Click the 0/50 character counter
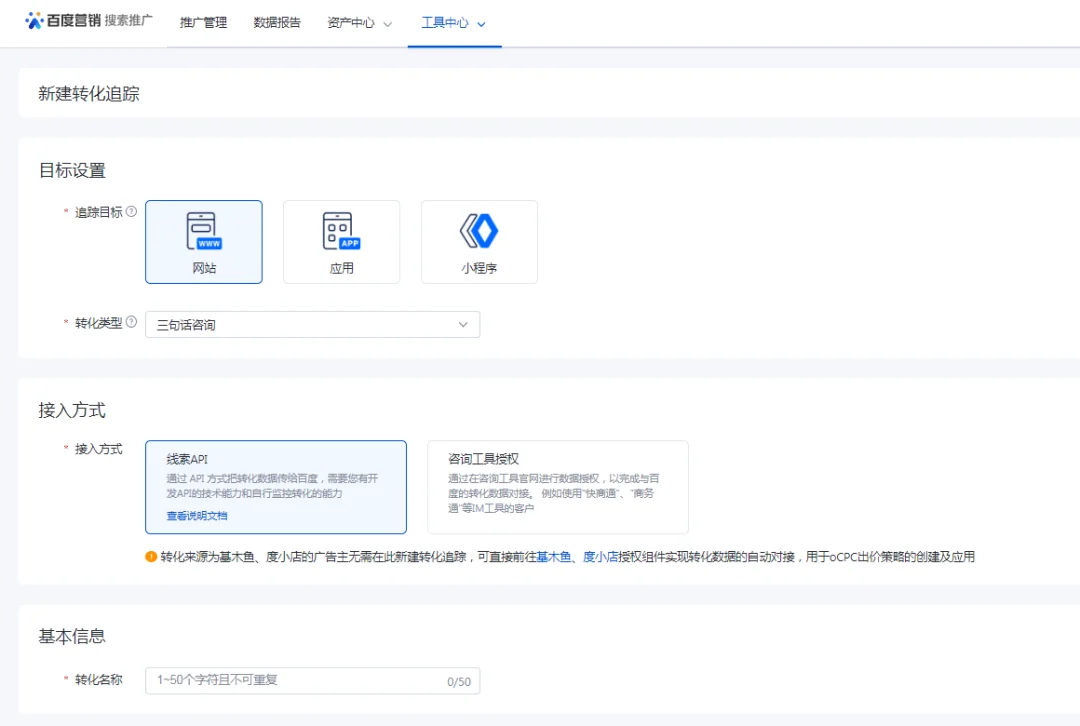Screen dimensions: 1080x726 click(x=459, y=682)
